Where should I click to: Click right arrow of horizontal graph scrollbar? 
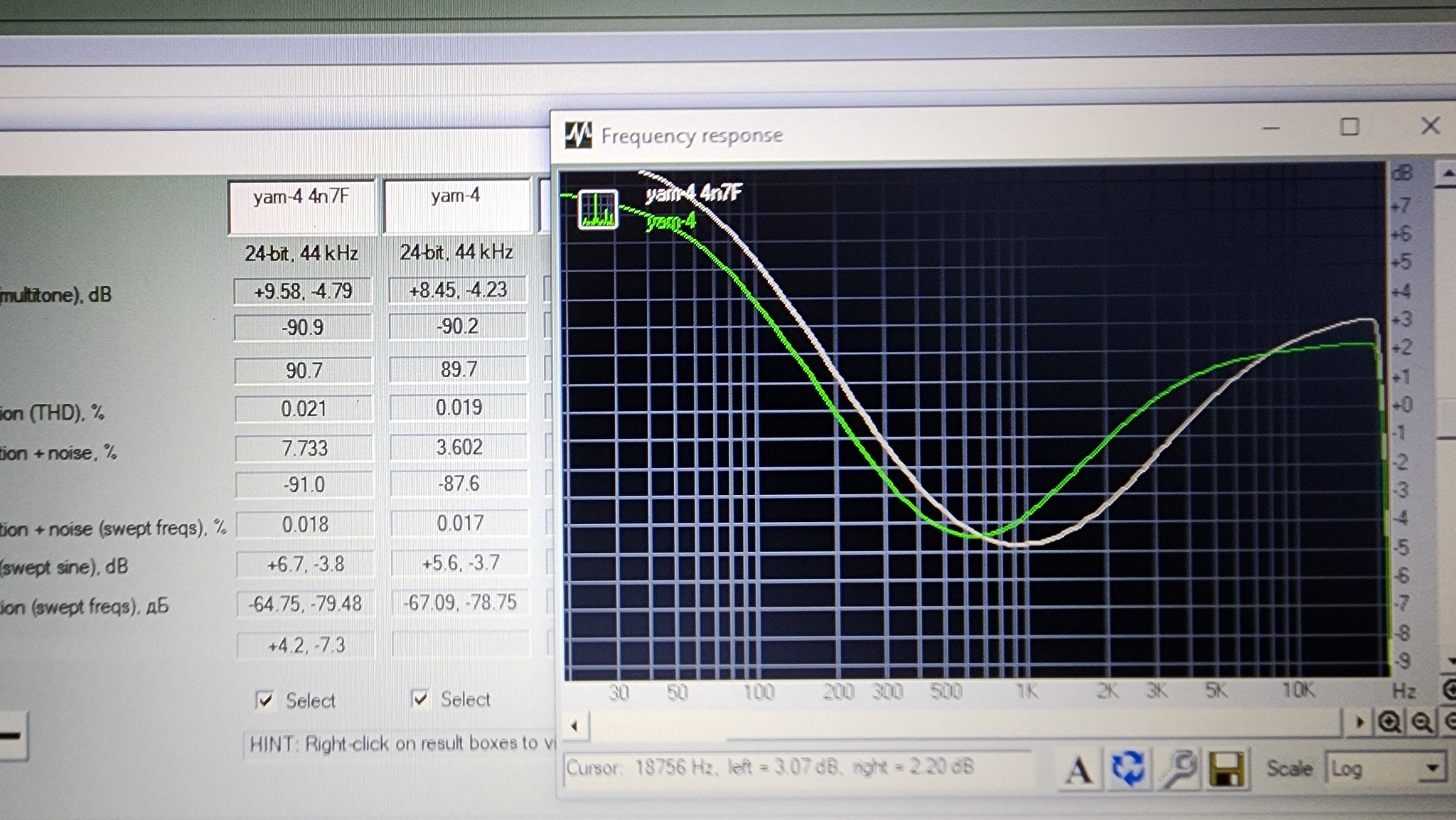[x=1359, y=723]
